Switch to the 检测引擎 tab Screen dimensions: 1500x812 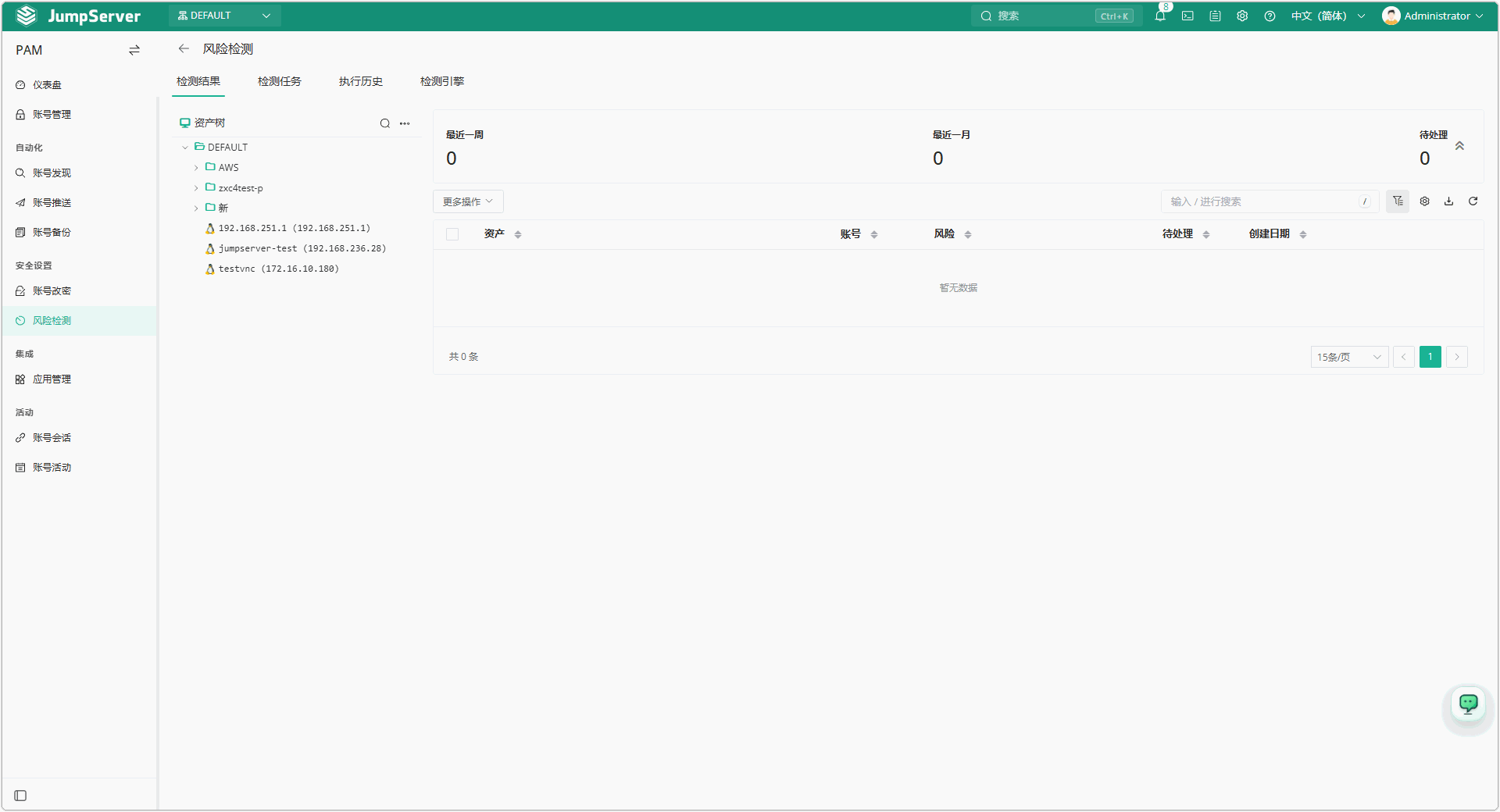pos(442,81)
